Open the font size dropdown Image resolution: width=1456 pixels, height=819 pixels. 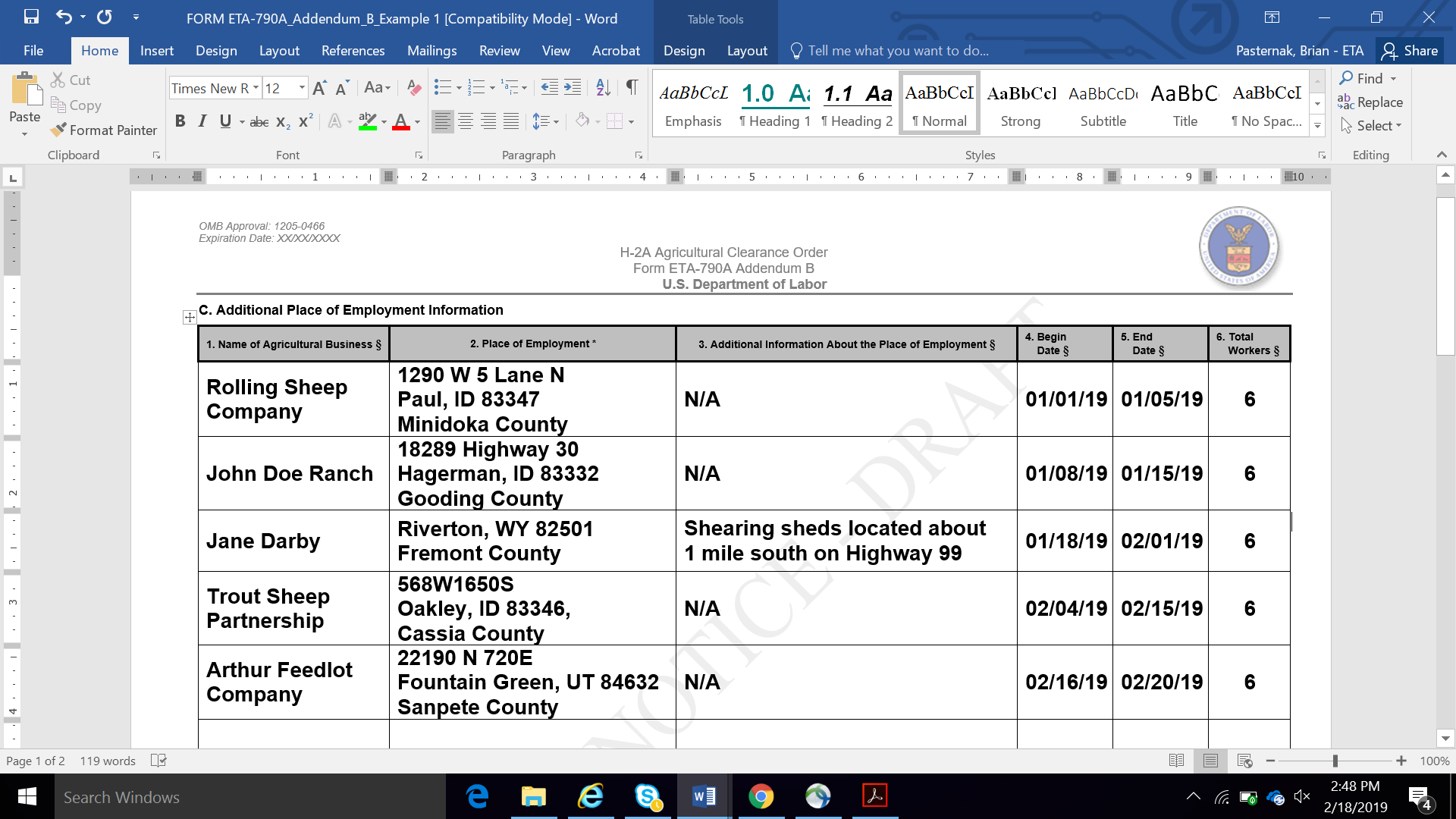coord(302,89)
